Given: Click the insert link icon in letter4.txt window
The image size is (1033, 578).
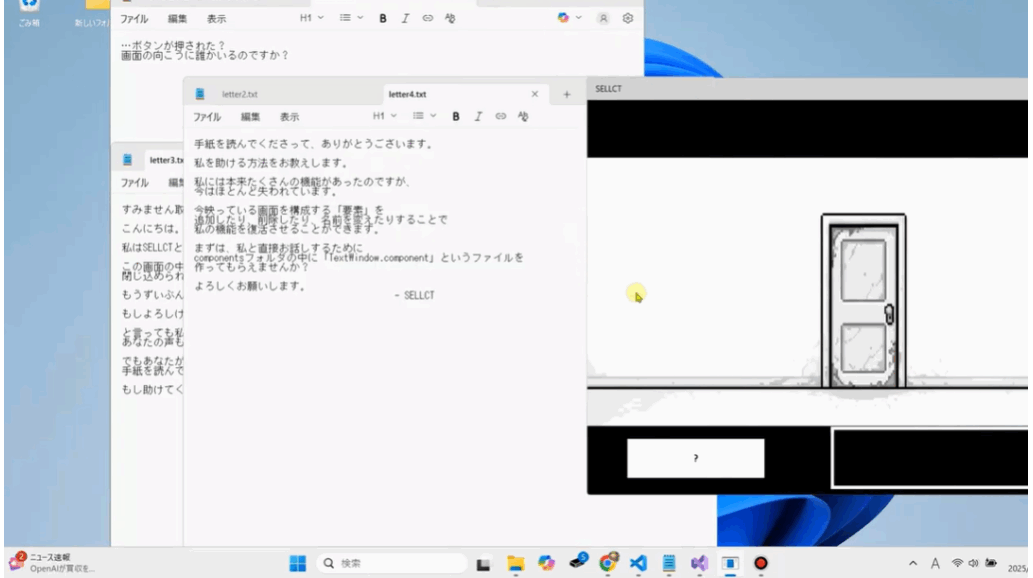Looking at the screenshot, I should pos(501,116).
